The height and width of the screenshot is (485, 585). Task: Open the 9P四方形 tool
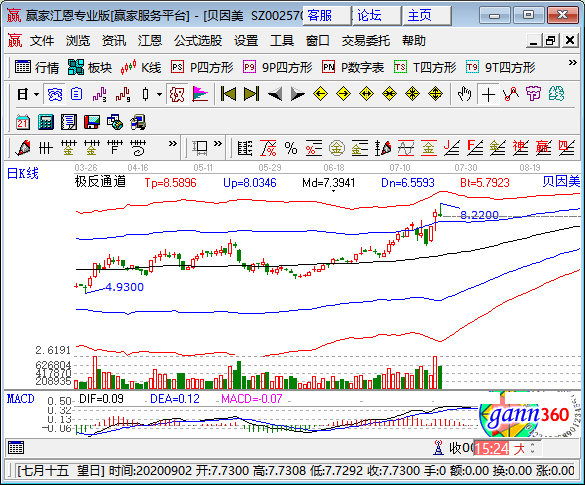click(277, 68)
